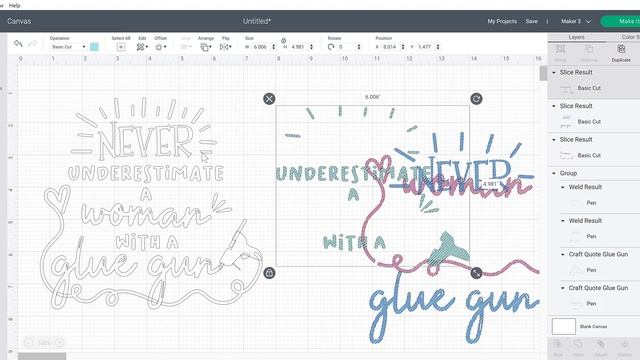
Task: Click the canvas horizontal scrollbar
Action: 42,356
